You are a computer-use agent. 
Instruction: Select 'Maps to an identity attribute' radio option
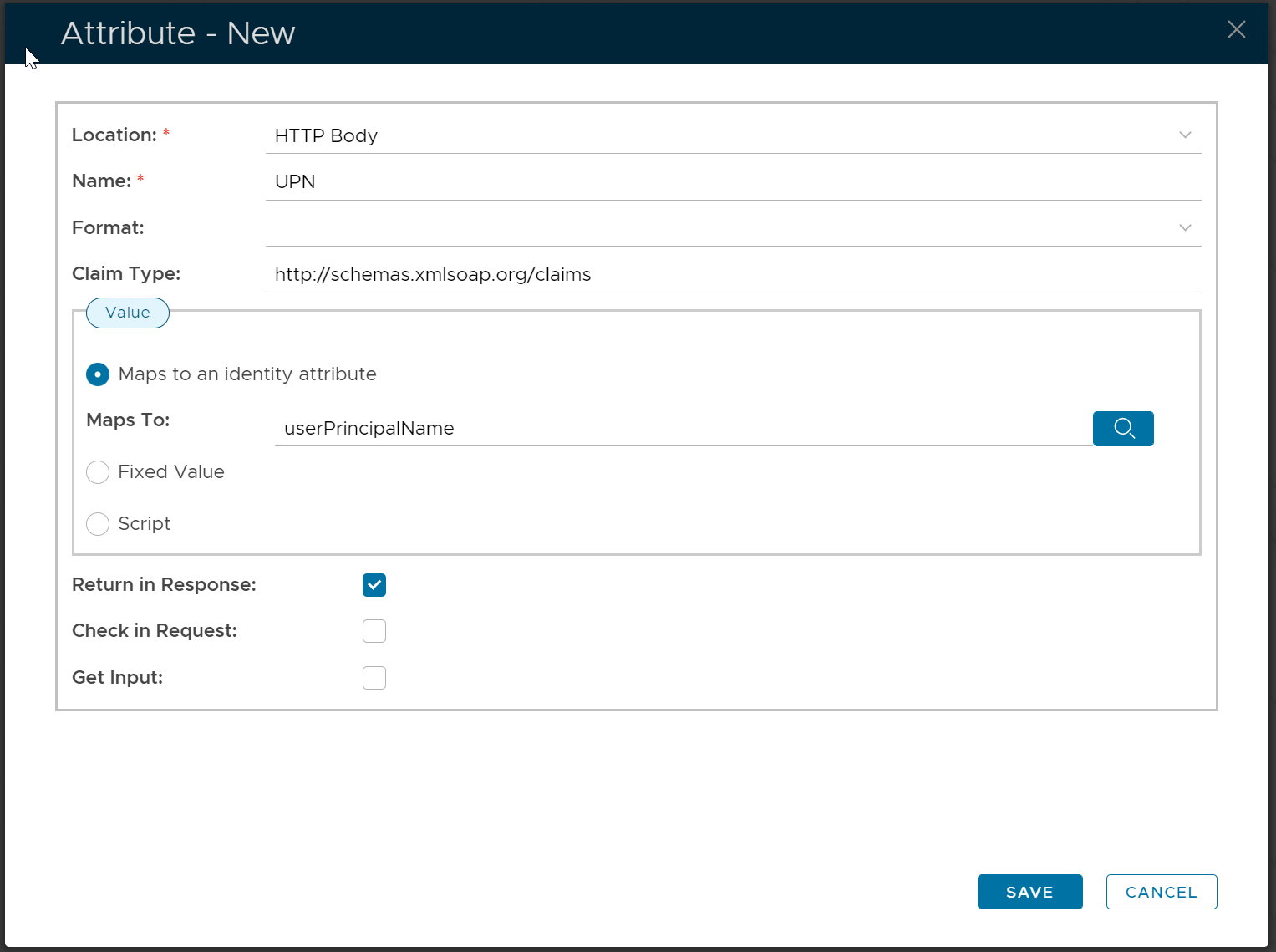pyautogui.click(x=98, y=374)
